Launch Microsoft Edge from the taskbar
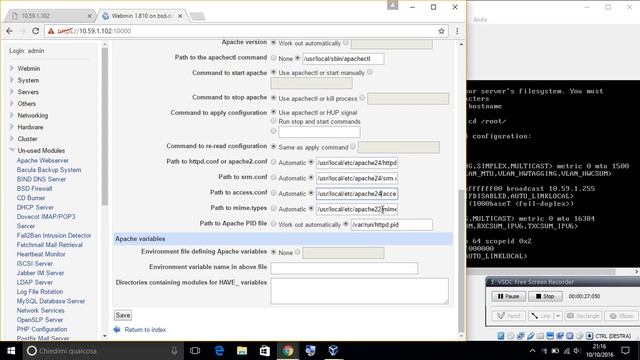 click(219, 351)
